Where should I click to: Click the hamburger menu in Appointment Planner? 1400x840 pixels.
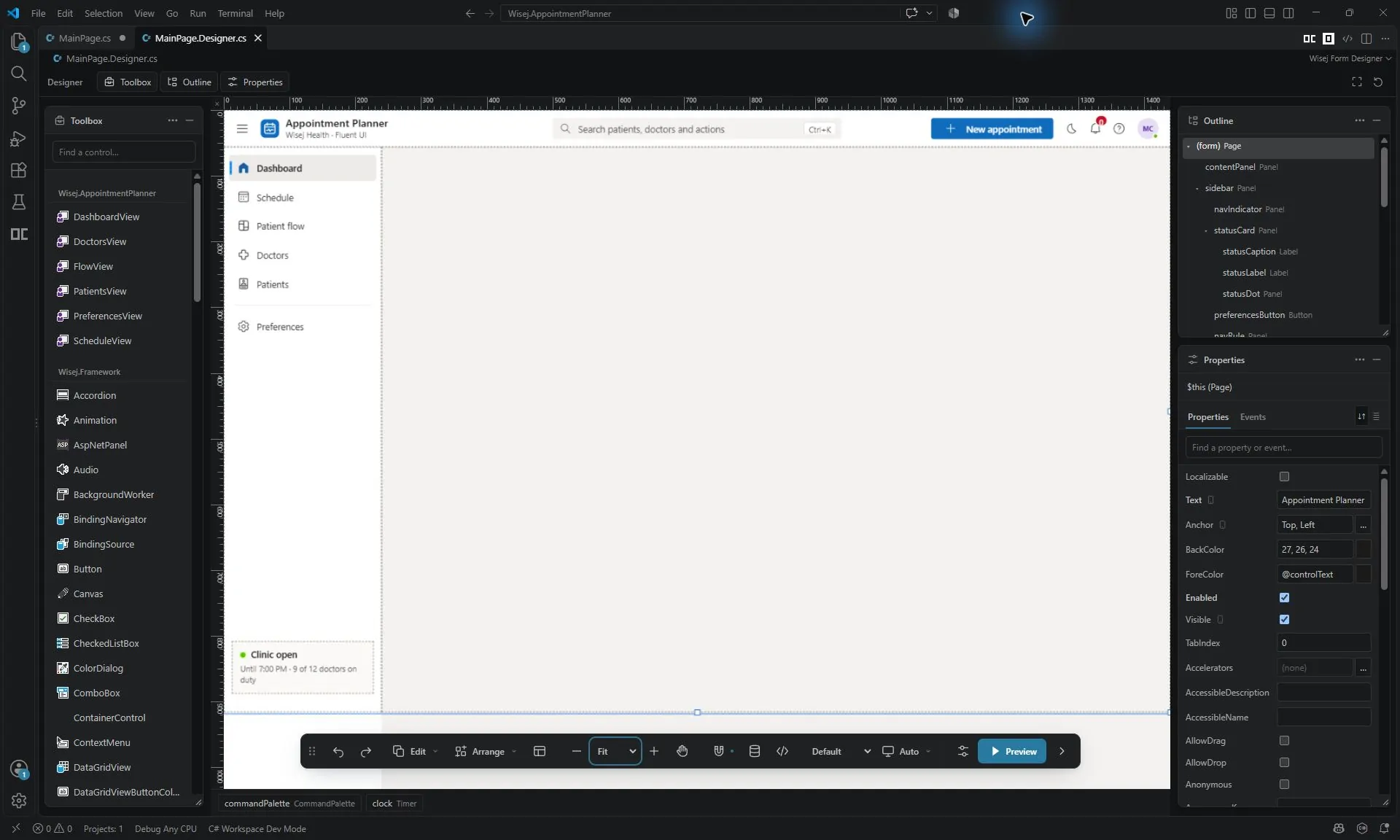click(242, 129)
